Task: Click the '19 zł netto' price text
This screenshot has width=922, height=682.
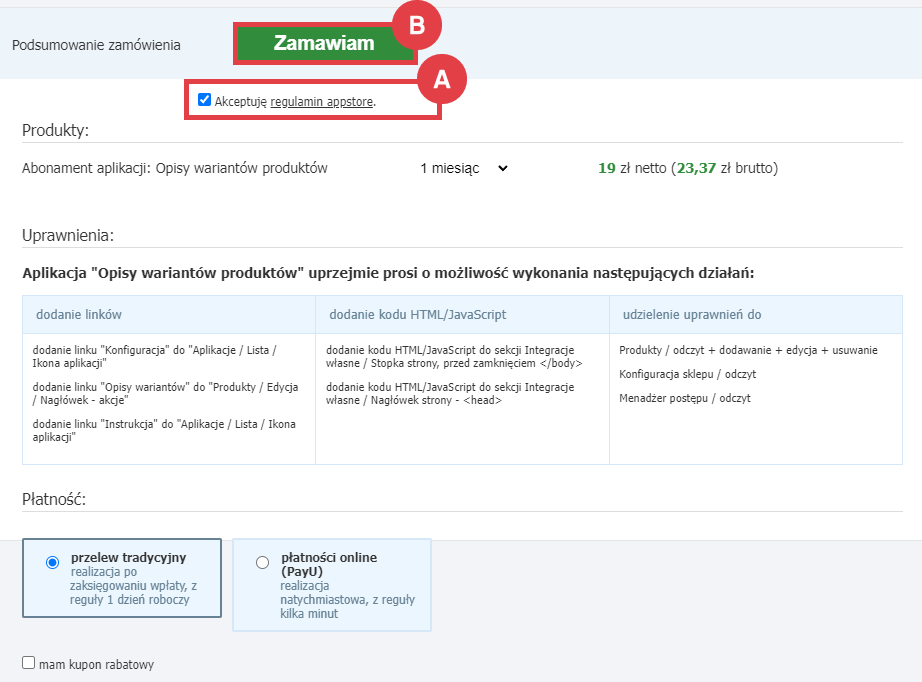Action: click(x=632, y=168)
